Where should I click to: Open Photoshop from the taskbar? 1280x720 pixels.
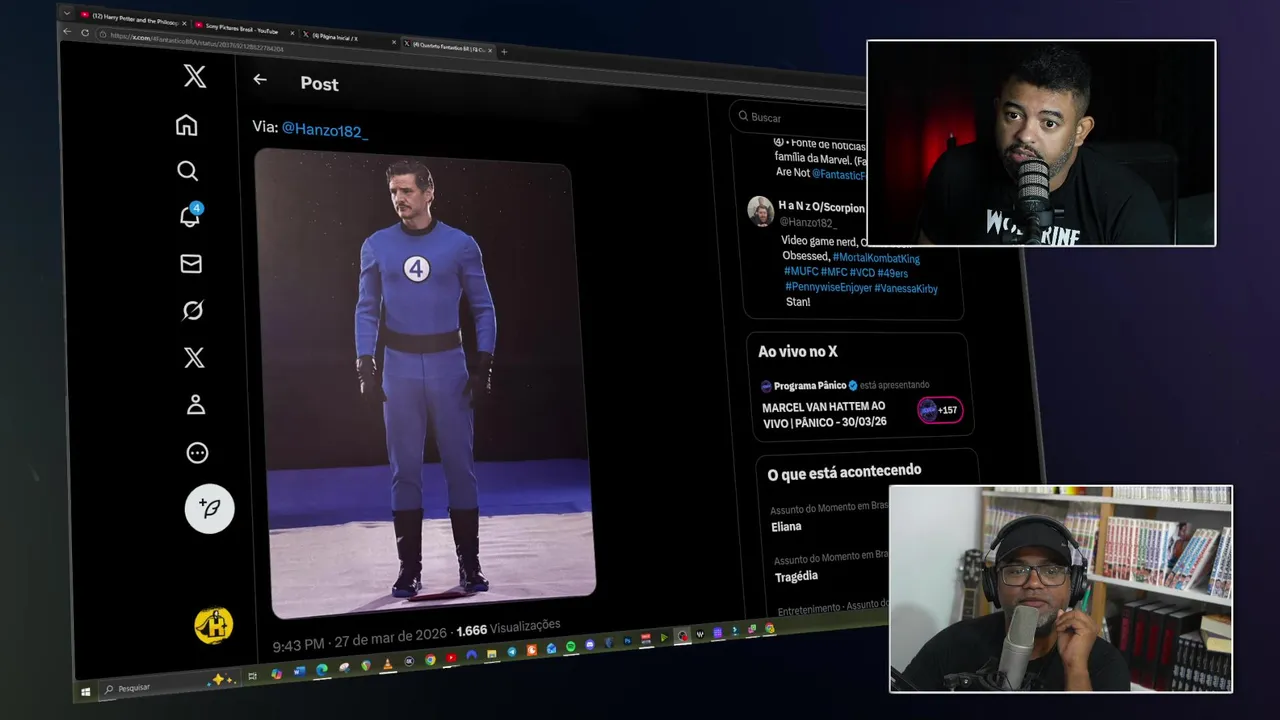(x=628, y=640)
